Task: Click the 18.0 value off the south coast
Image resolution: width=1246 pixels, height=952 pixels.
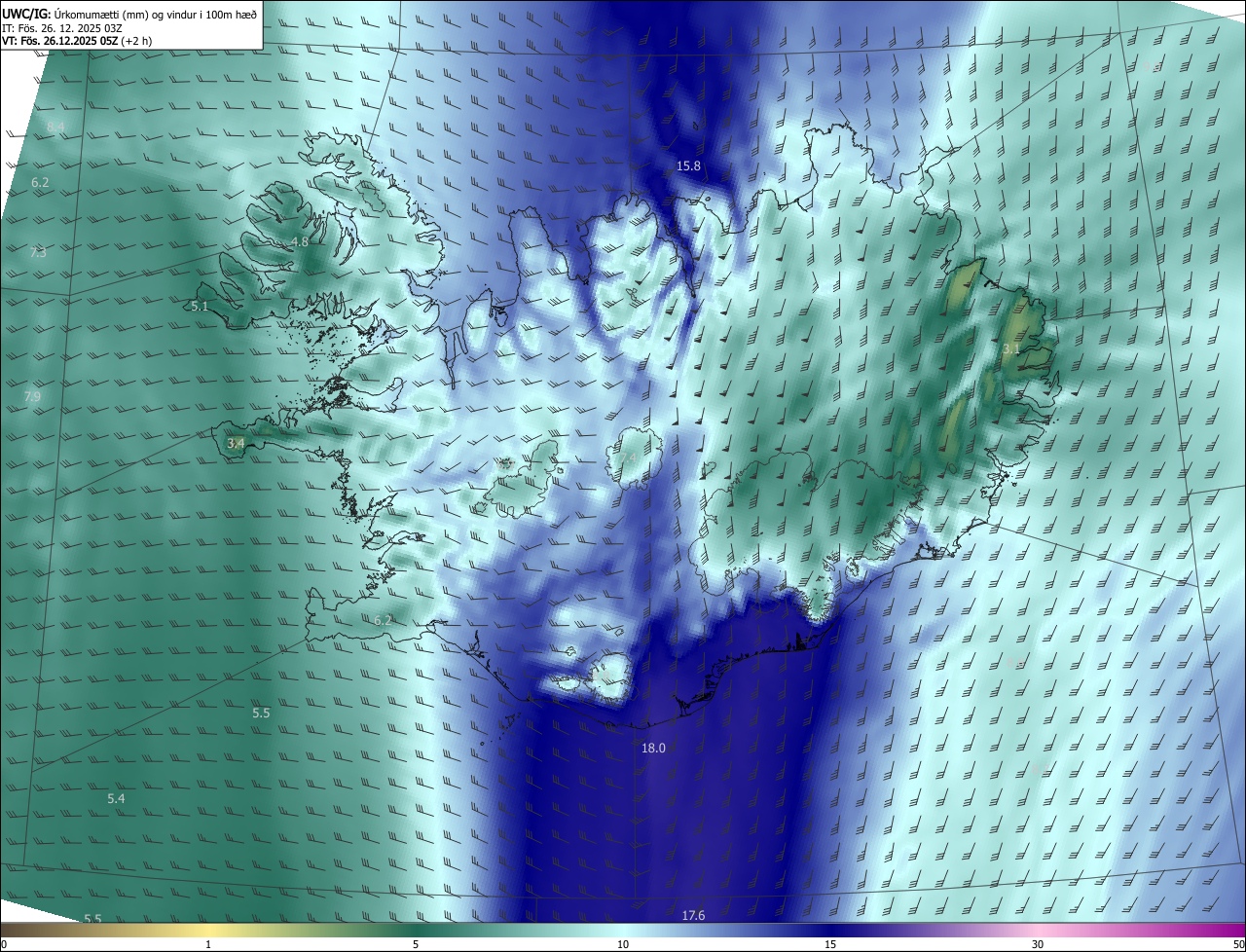Action: [653, 749]
